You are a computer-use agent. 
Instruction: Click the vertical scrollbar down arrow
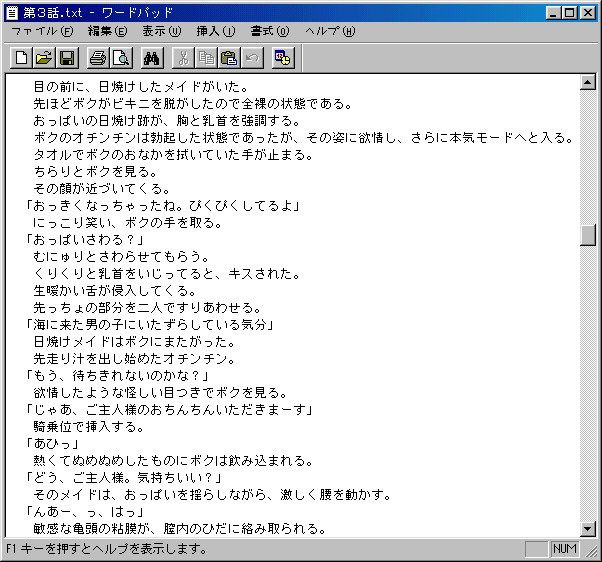click(588, 529)
